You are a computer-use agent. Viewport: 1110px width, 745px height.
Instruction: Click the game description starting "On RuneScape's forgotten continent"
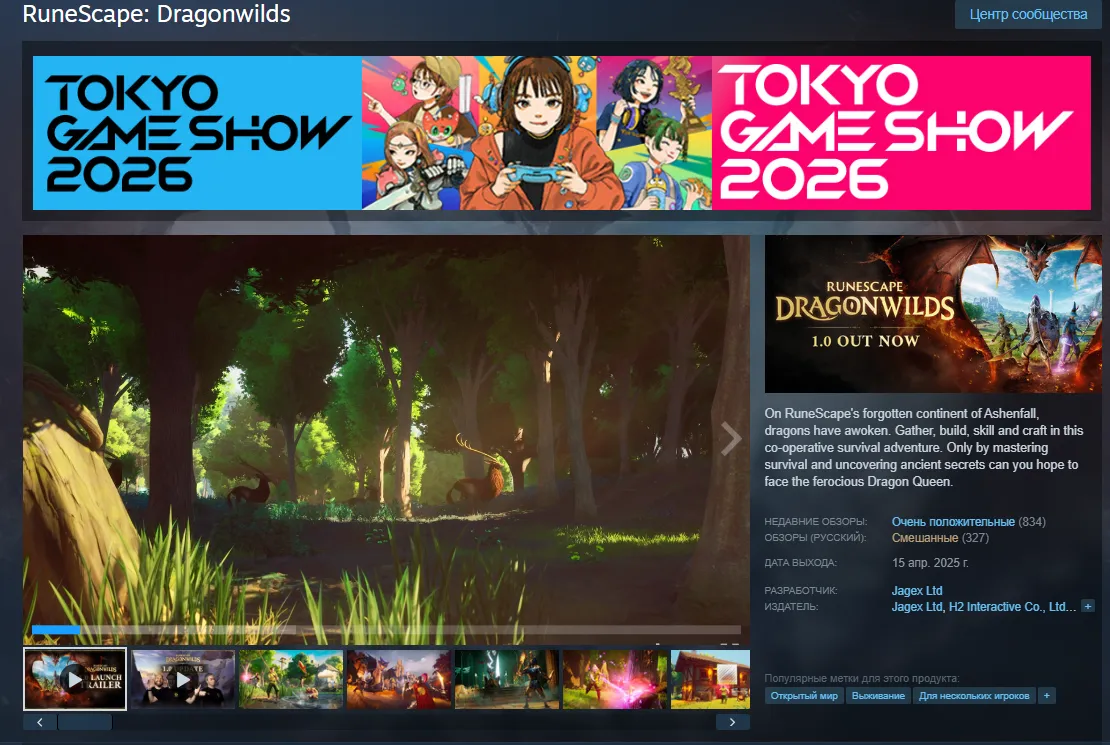[924, 448]
